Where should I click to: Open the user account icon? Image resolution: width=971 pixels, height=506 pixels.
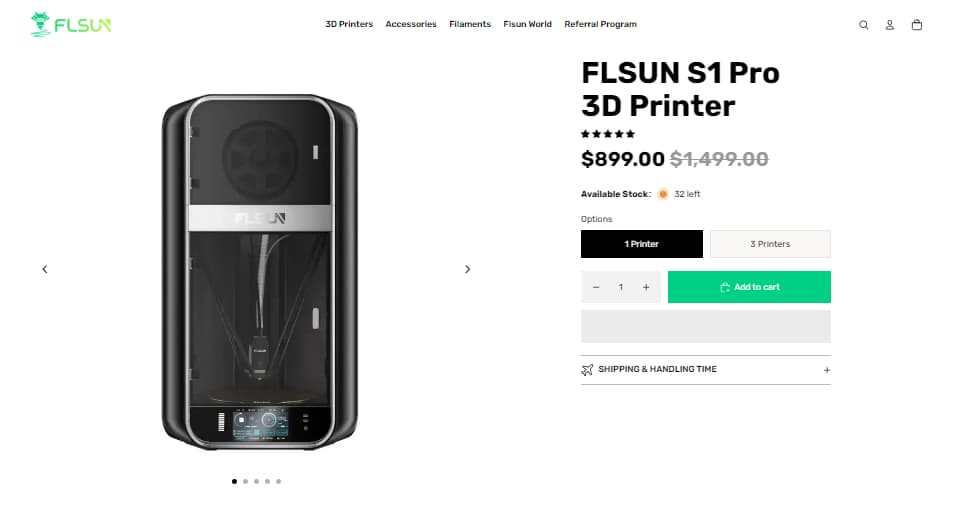click(890, 25)
